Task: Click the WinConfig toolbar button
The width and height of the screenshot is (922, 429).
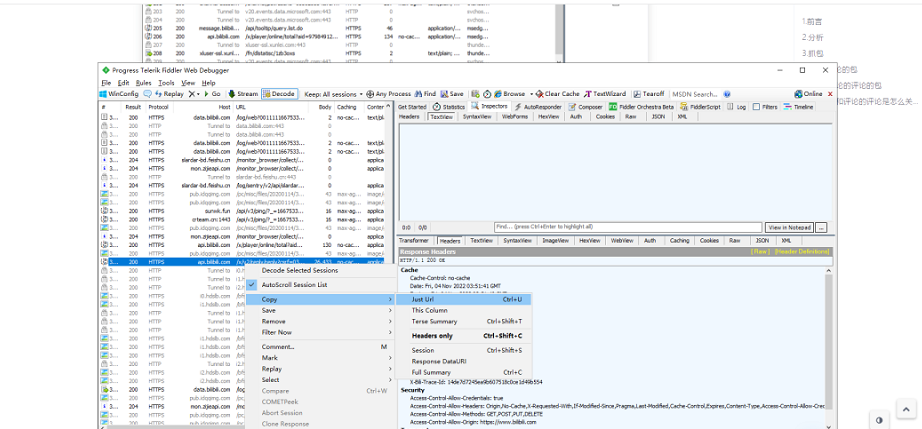Action: pyautogui.click(x=119, y=94)
